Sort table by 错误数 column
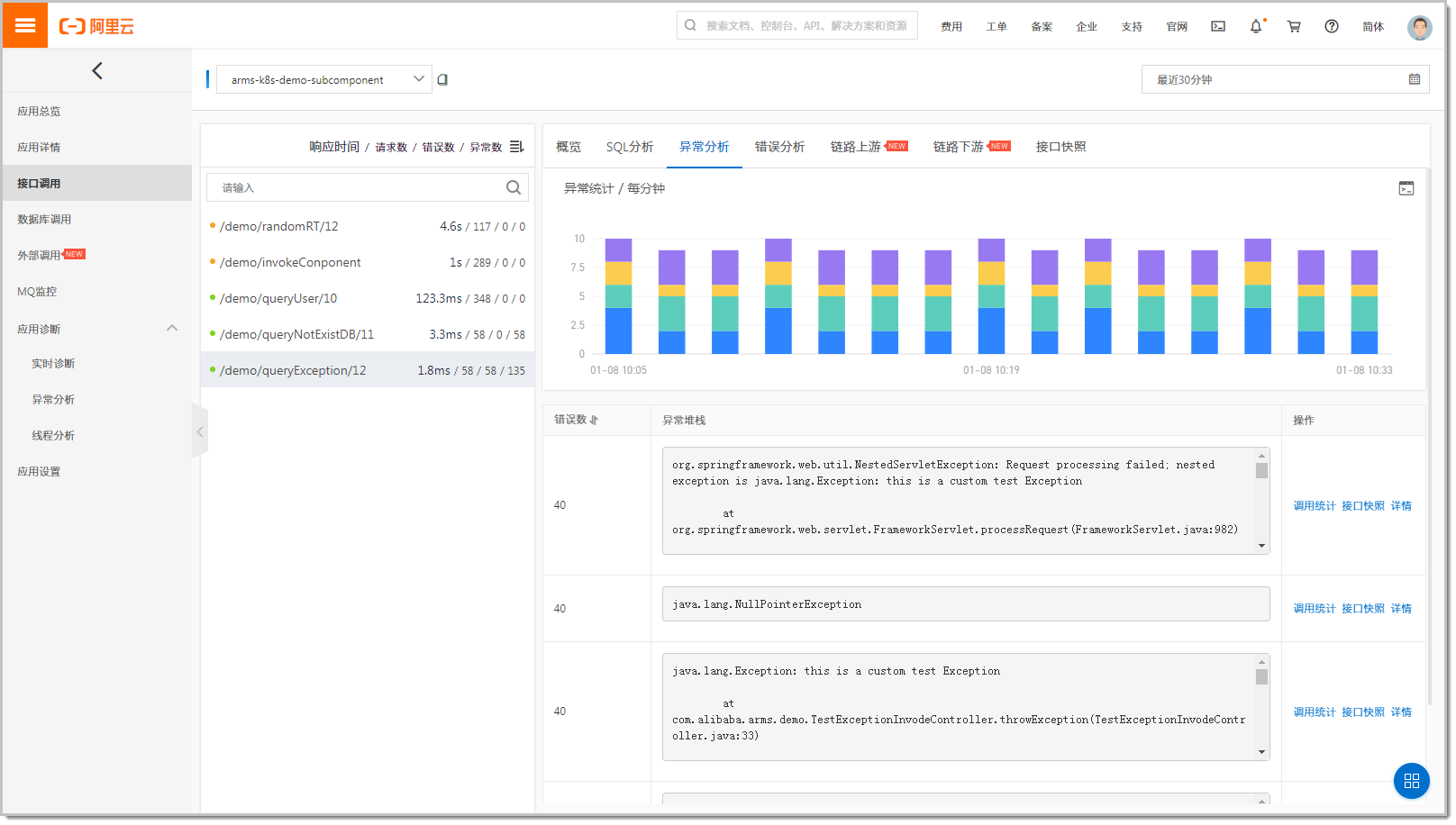 click(x=577, y=420)
